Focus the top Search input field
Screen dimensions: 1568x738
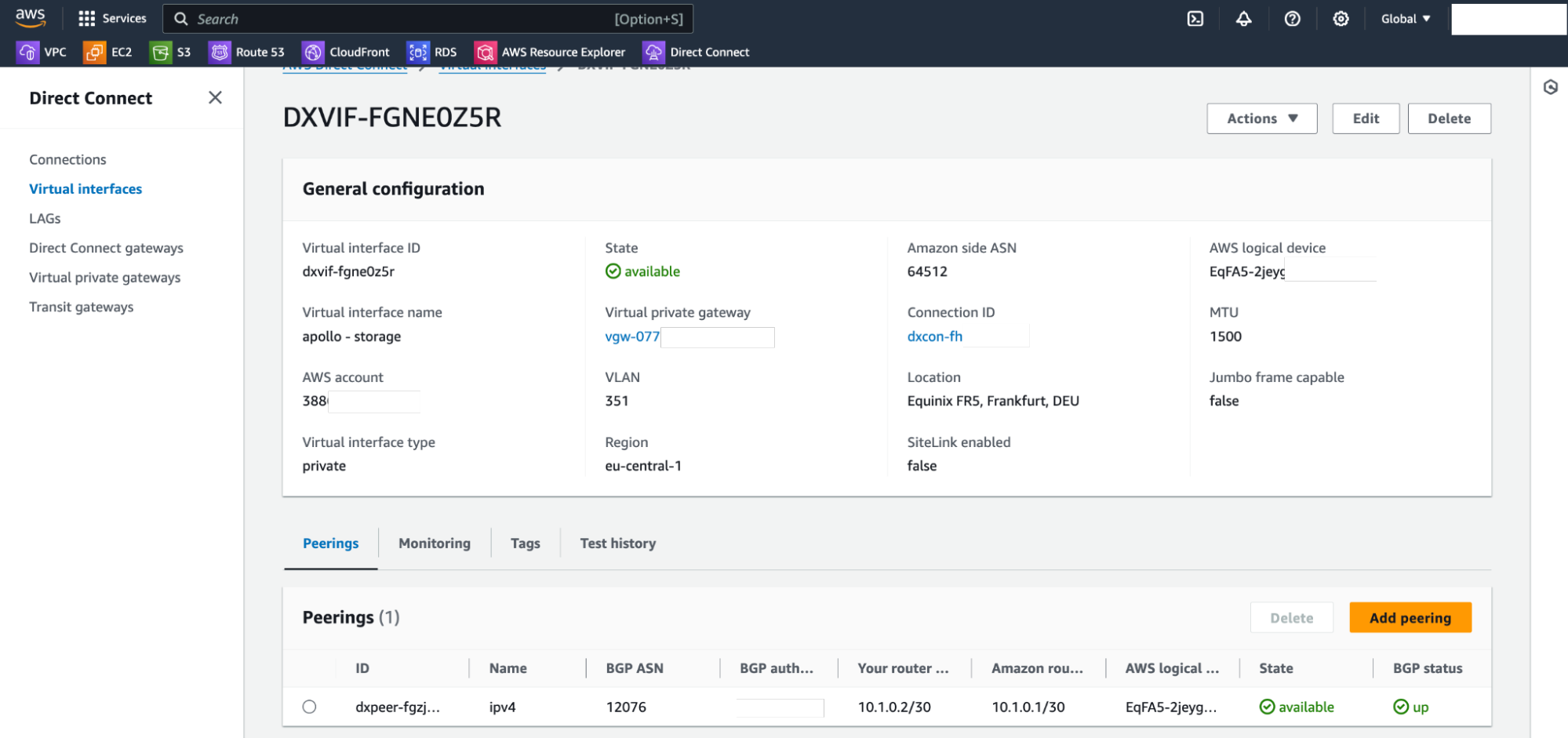point(427,19)
